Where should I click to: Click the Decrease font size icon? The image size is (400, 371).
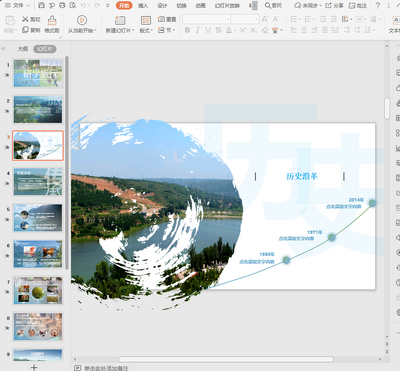tap(276, 19)
